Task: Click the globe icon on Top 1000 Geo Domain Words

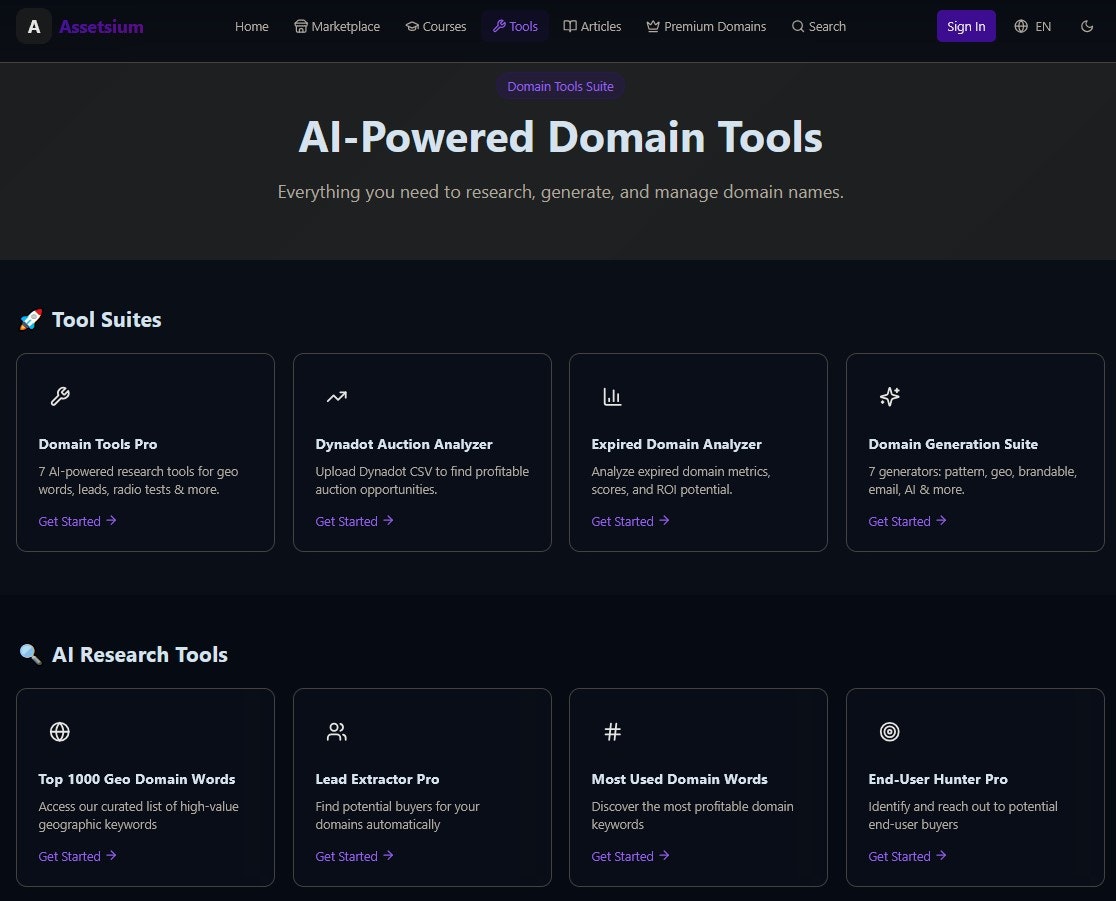Action: coord(60,731)
